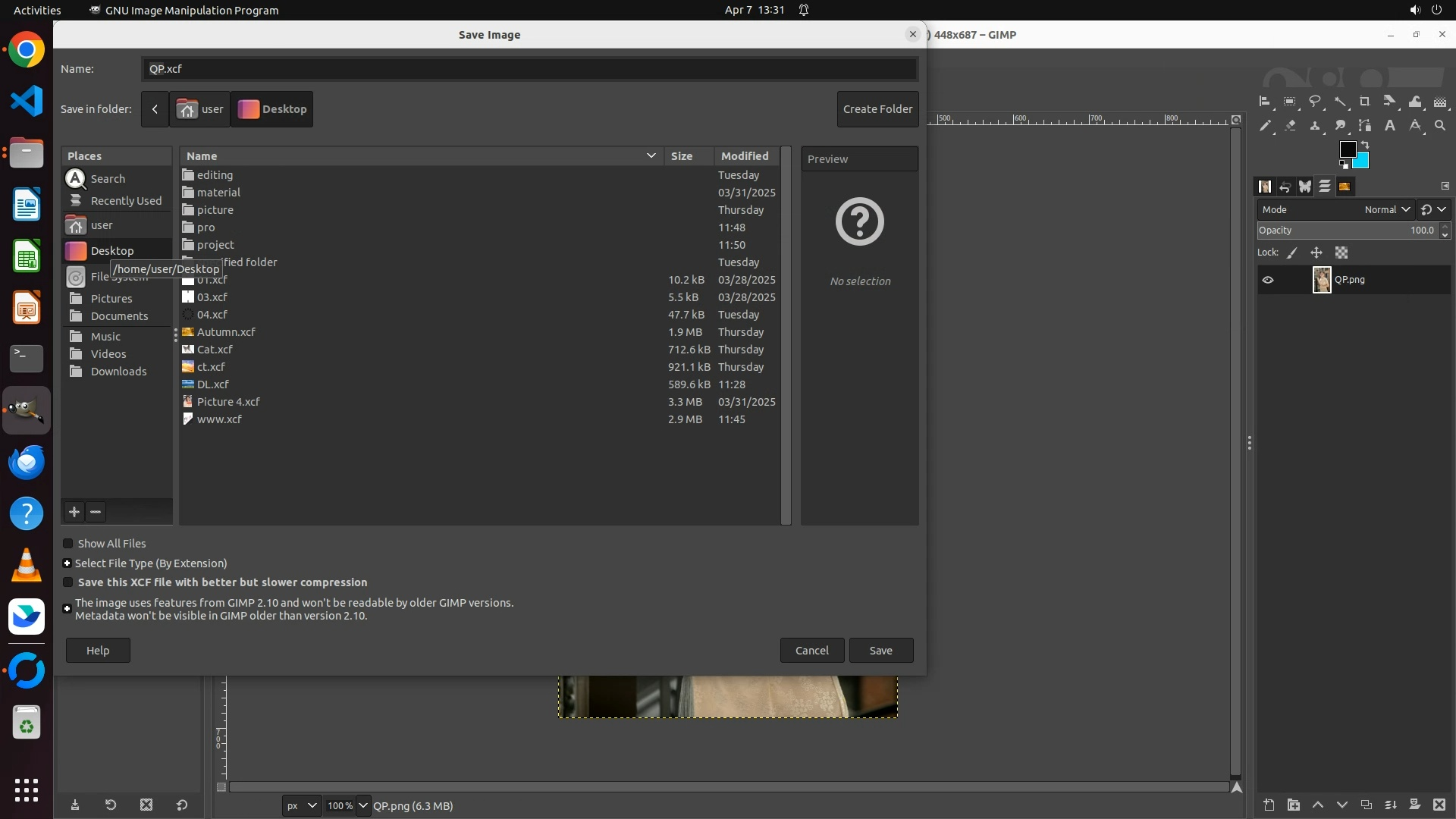
Task: Click the new layer group icon
Action: [1294, 805]
